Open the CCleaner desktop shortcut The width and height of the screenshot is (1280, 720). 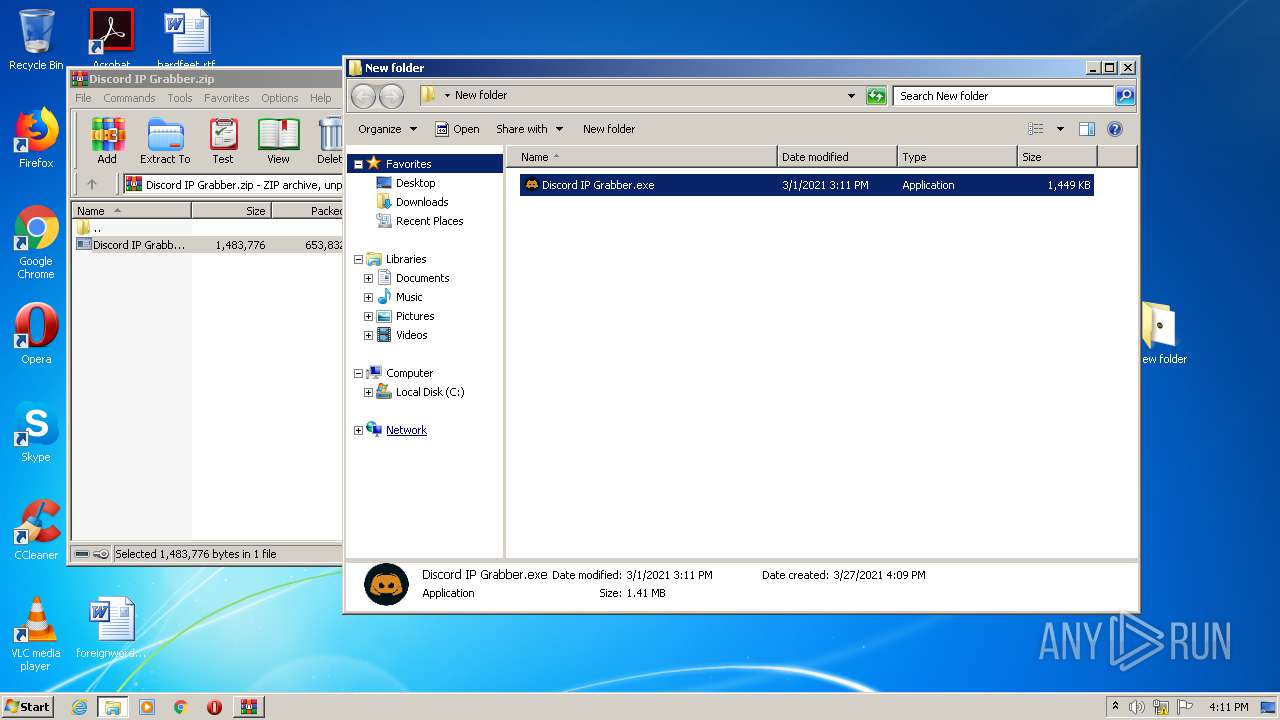pyautogui.click(x=36, y=529)
